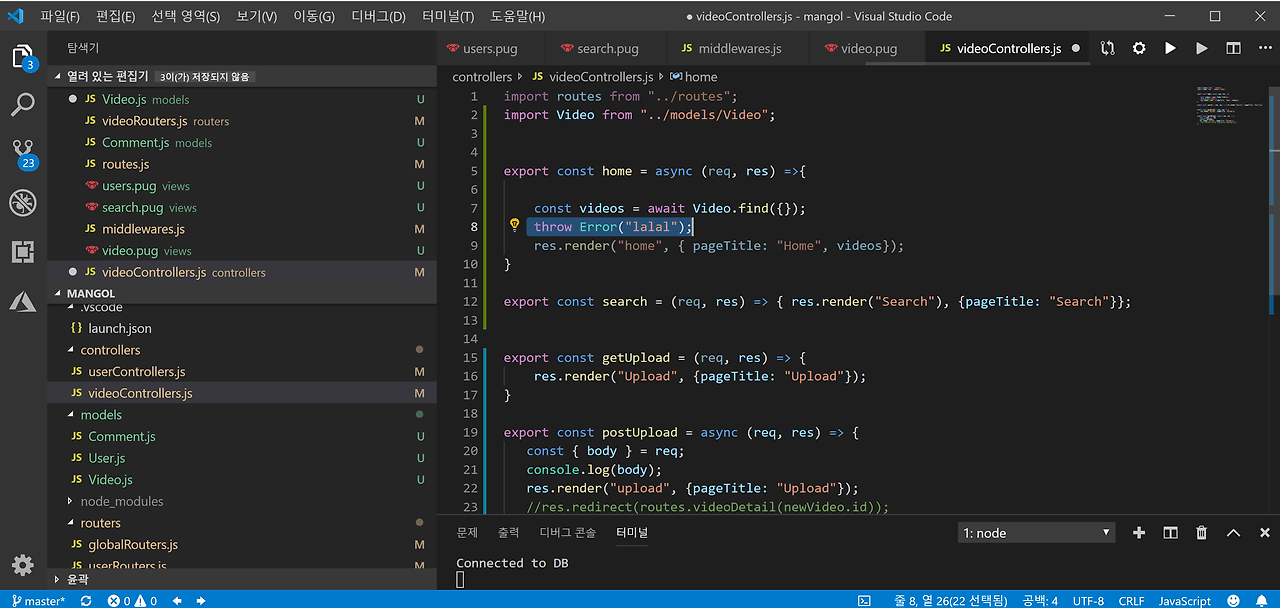Collapse the models folder
Screen dimensions: 1280x608
(242, 415)
